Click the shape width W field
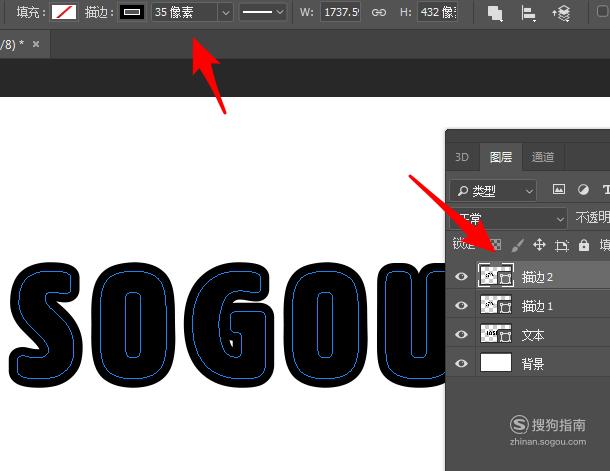Viewport: 610px width, 471px height. click(341, 12)
